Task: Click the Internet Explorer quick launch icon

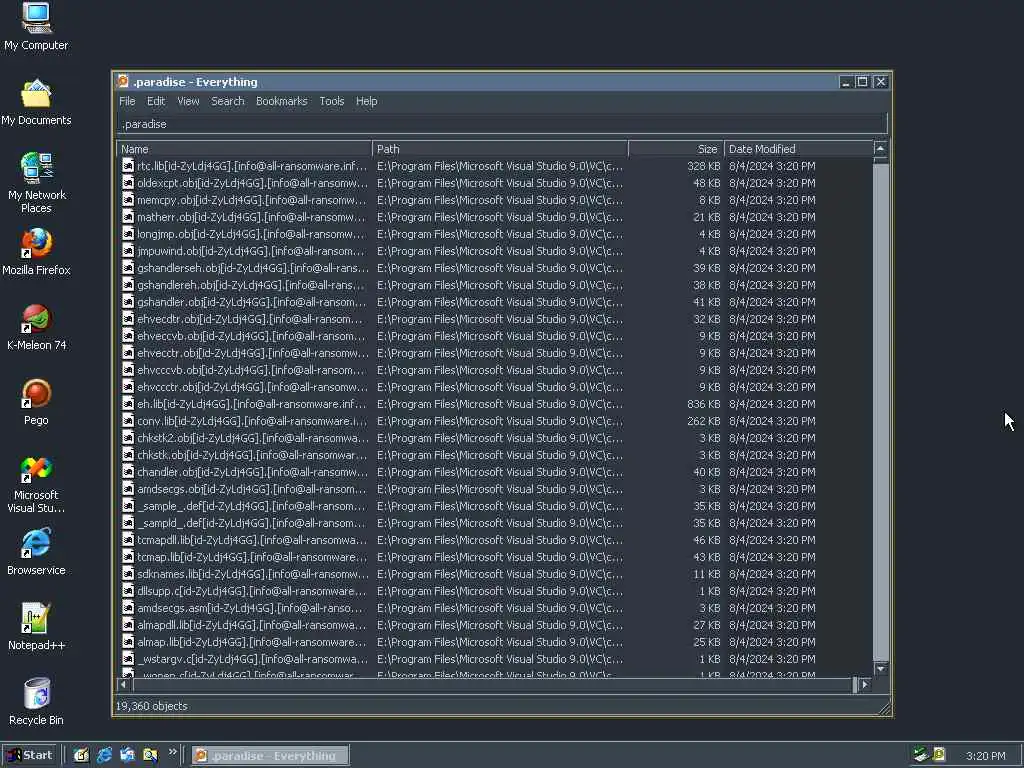Action: [104, 755]
